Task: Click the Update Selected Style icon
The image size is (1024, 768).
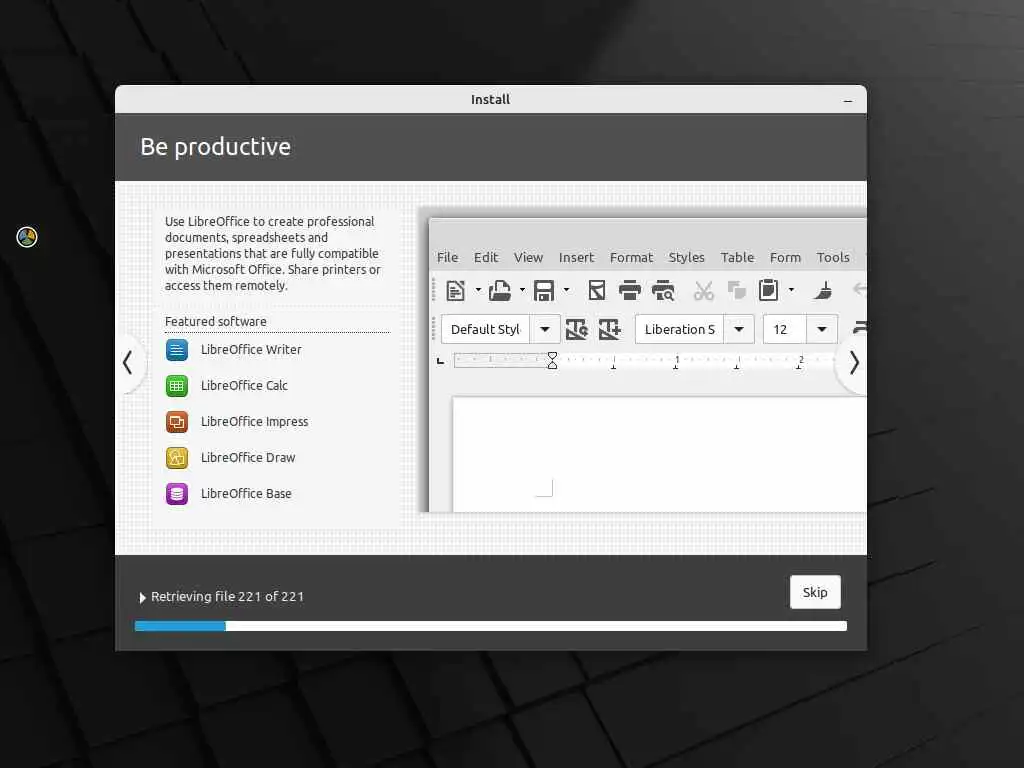Action: coord(576,329)
